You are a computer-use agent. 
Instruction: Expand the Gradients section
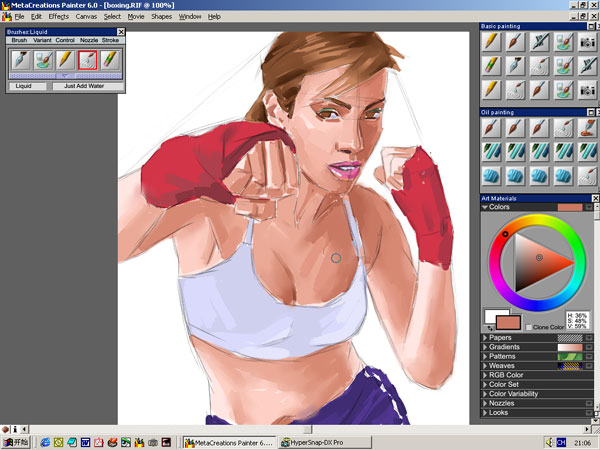(x=486, y=347)
